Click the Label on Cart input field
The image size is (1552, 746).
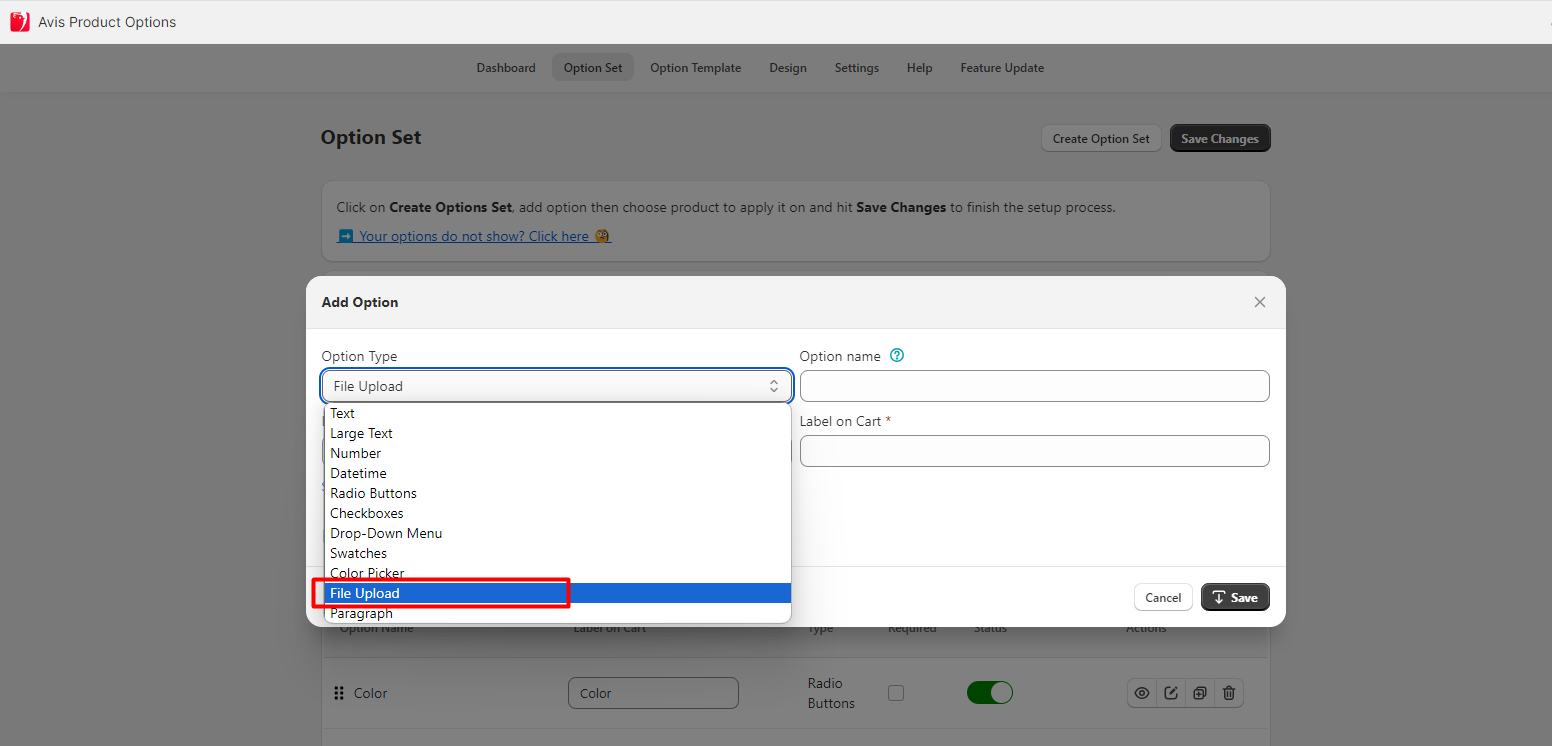click(1034, 451)
